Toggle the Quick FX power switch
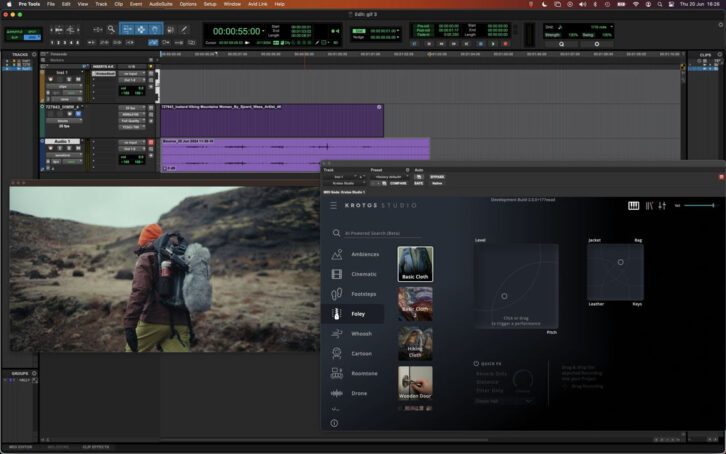Image resolution: width=726 pixels, height=454 pixels. [x=476, y=363]
